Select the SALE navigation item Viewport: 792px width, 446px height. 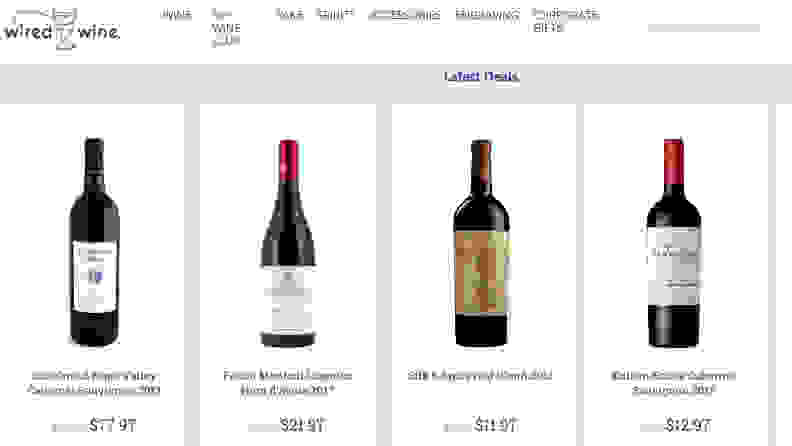290,14
